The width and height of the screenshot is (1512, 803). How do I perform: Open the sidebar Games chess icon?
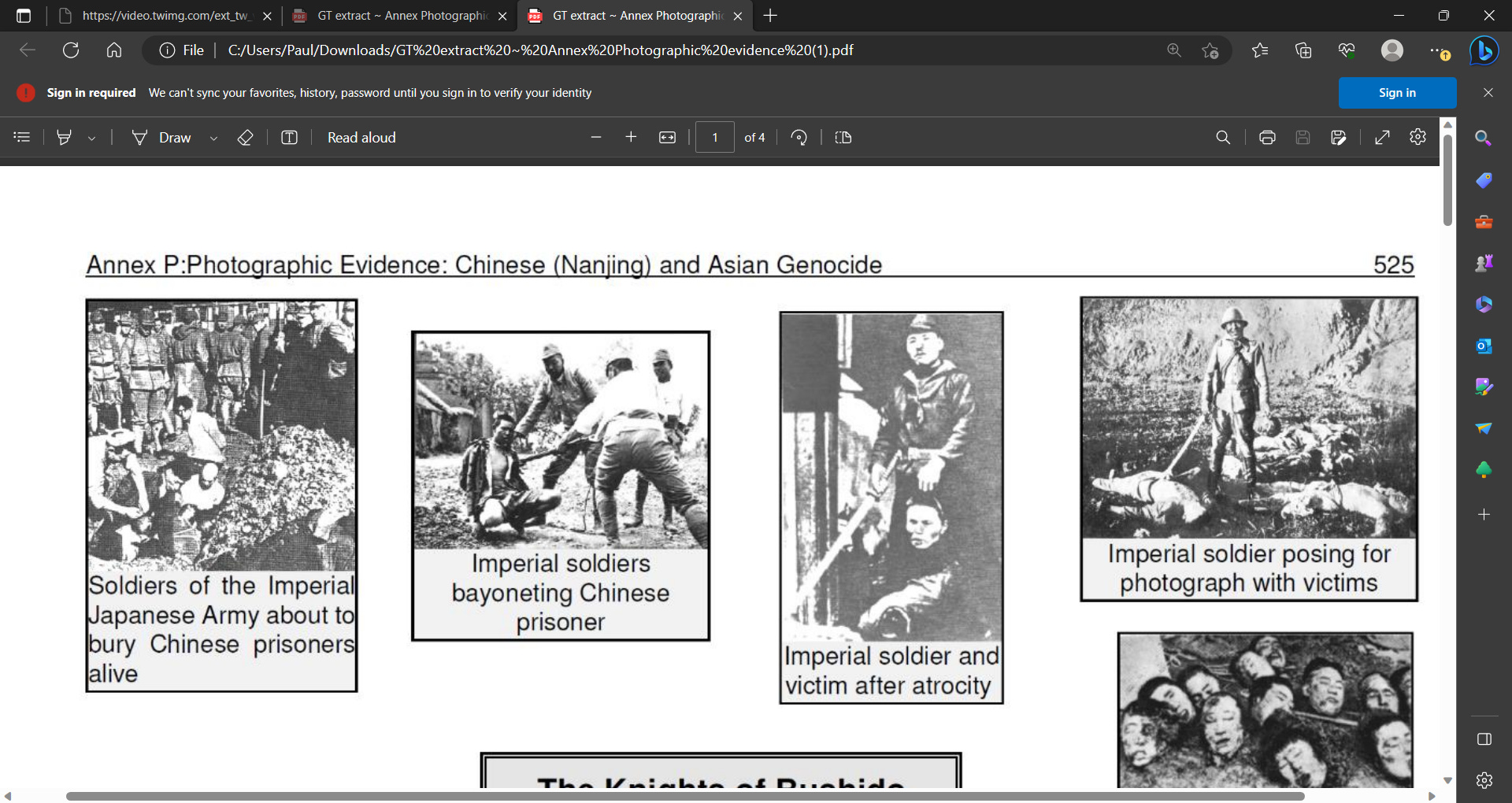[x=1484, y=263]
